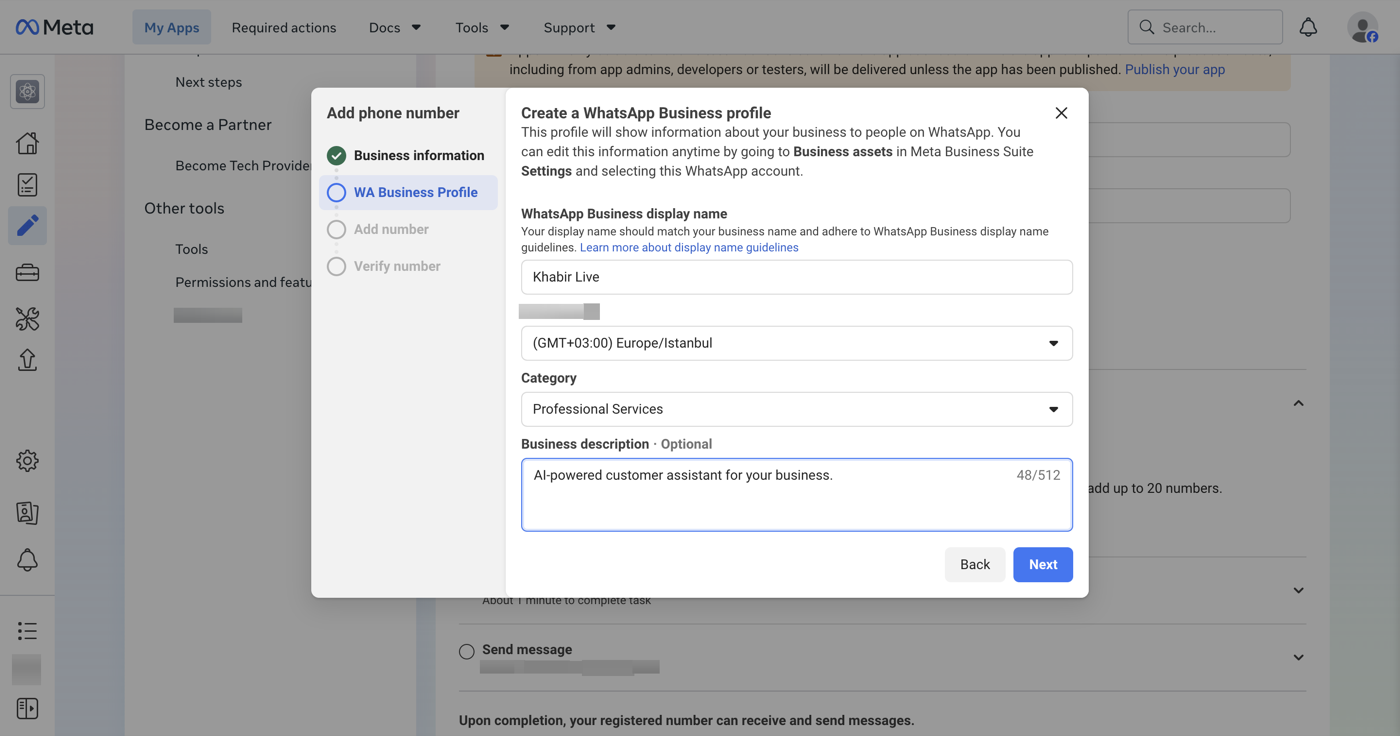The height and width of the screenshot is (736, 1400).
Task: Click the search magnifier icon
Action: pyautogui.click(x=1147, y=27)
